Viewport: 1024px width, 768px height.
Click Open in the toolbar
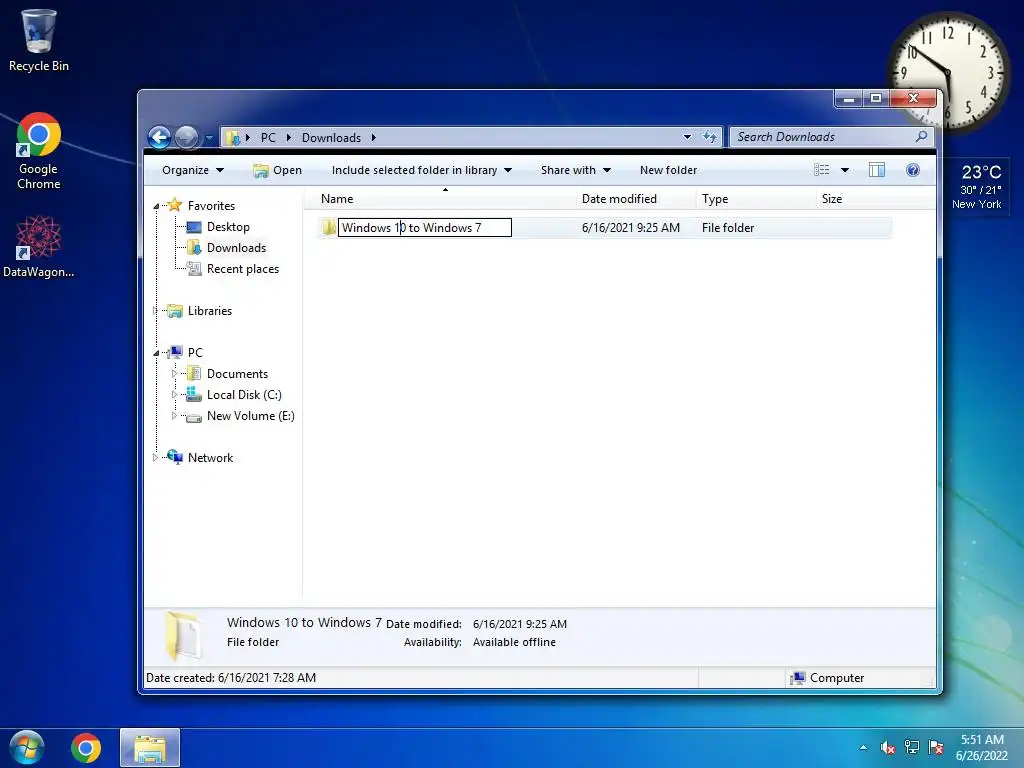coord(278,170)
